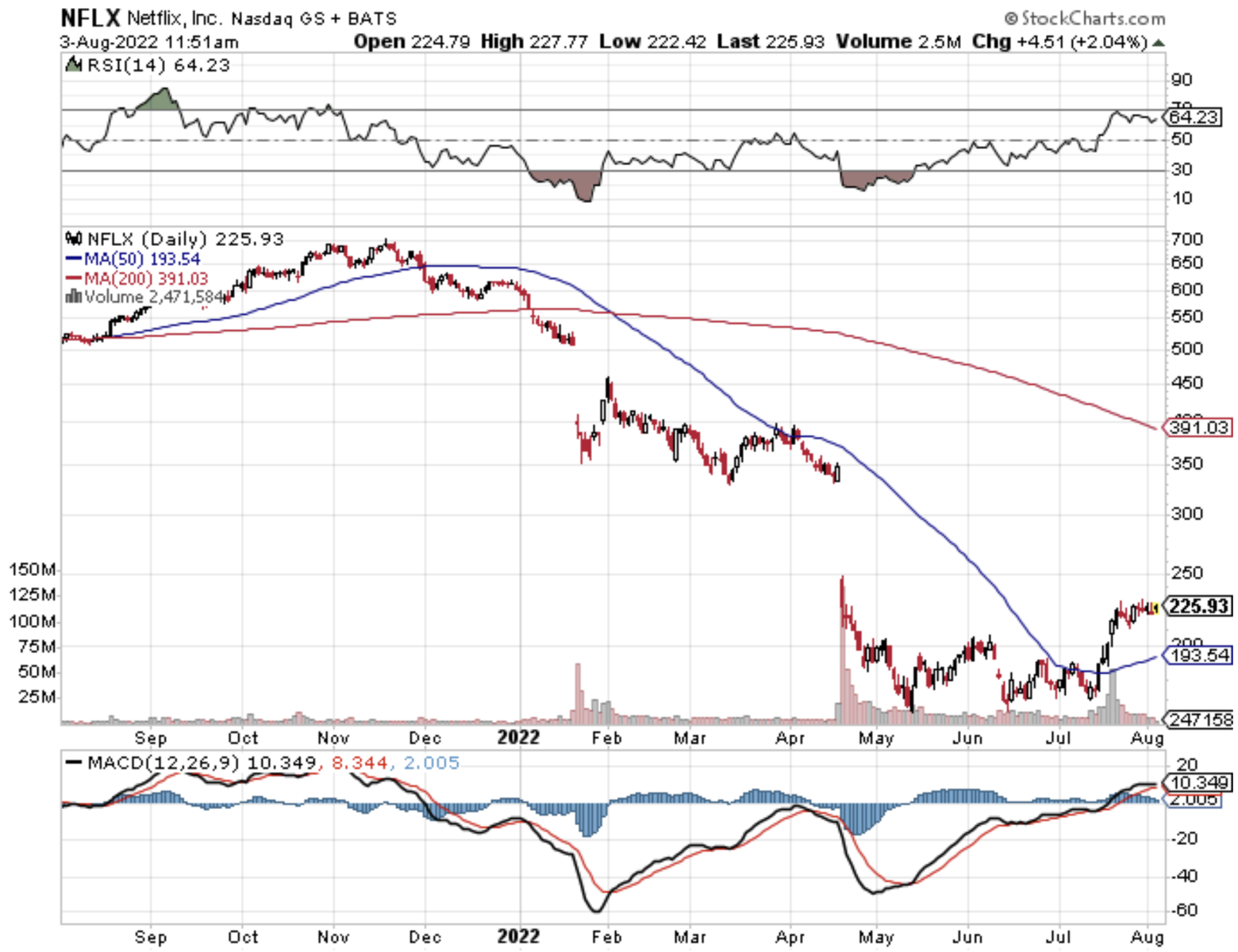Click the Feb label below the volume bars
1238x952 pixels.
(607, 738)
